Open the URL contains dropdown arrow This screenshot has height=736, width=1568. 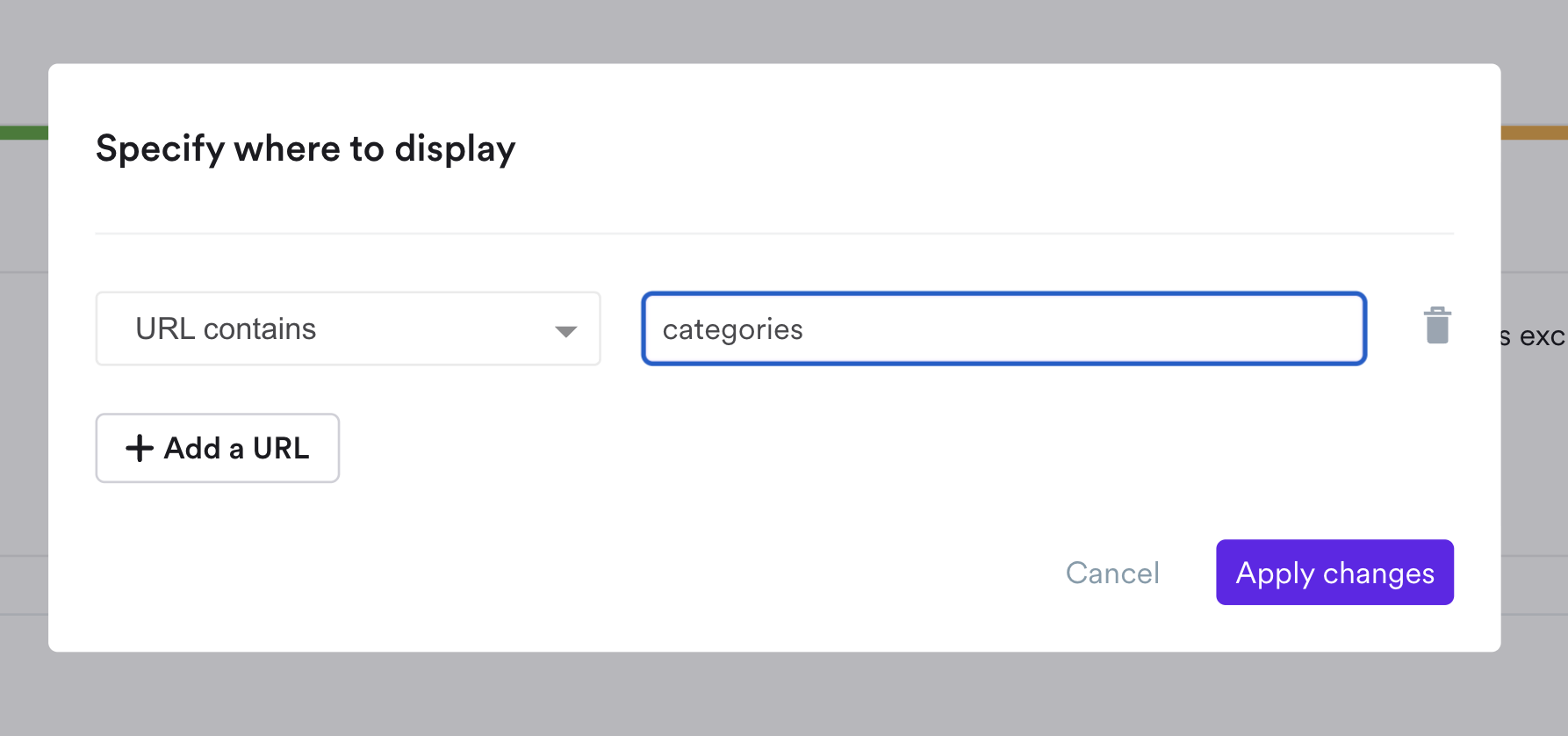click(565, 331)
